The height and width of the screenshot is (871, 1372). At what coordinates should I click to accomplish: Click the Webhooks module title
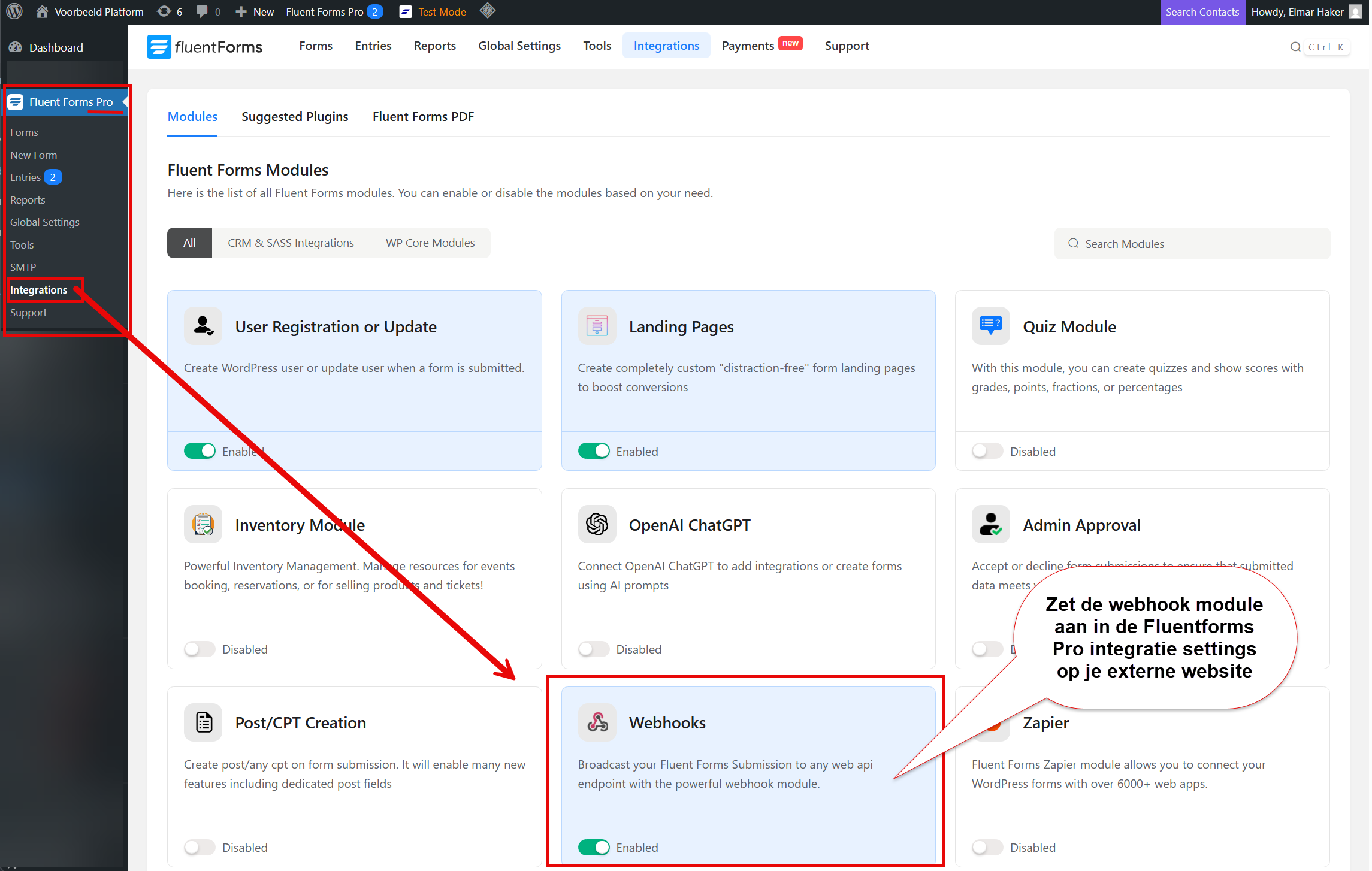tap(667, 722)
